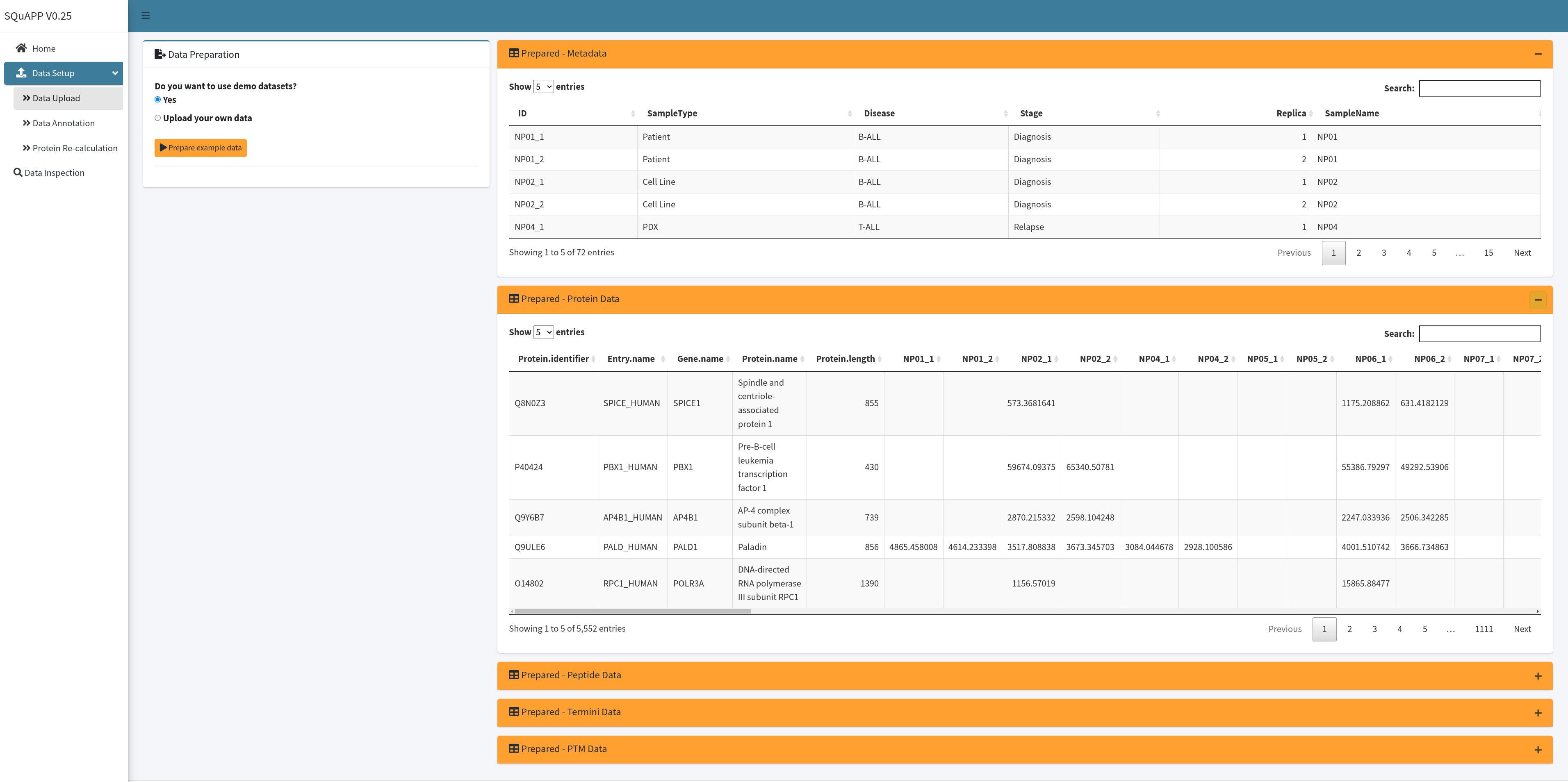1568x782 pixels.
Task: Collapse the Data Setup sidebar menu
Action: click(63, 73)
